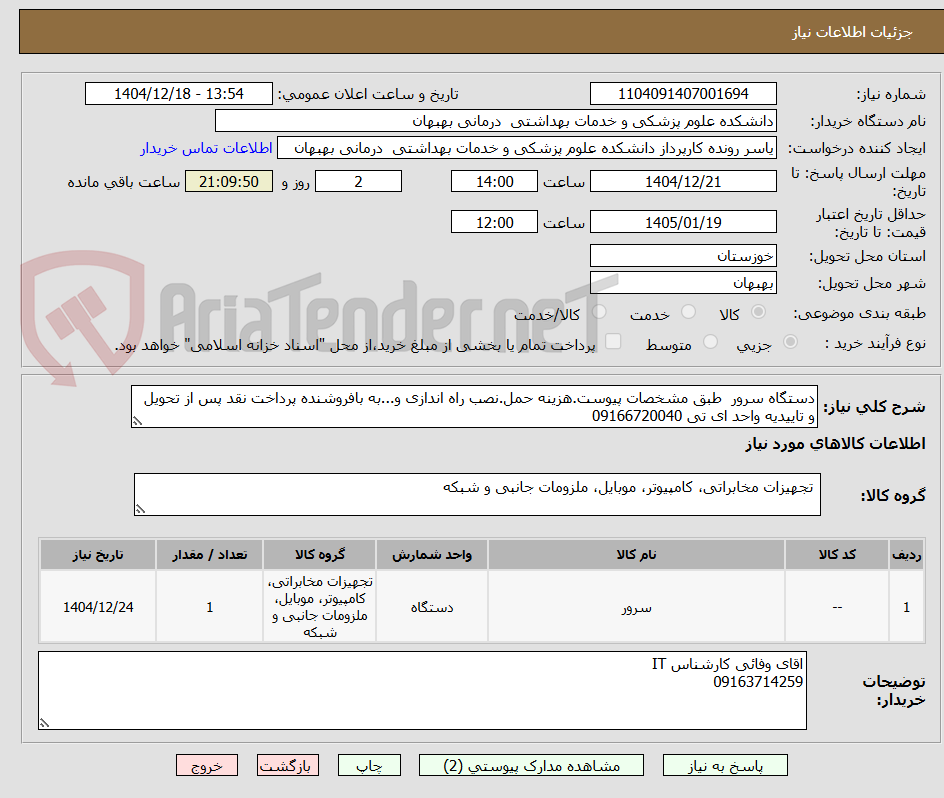Click the 'نام کالا' column header
Image resolution: width=944 pixels, height=798 pixels.
[x=636, y=555]
